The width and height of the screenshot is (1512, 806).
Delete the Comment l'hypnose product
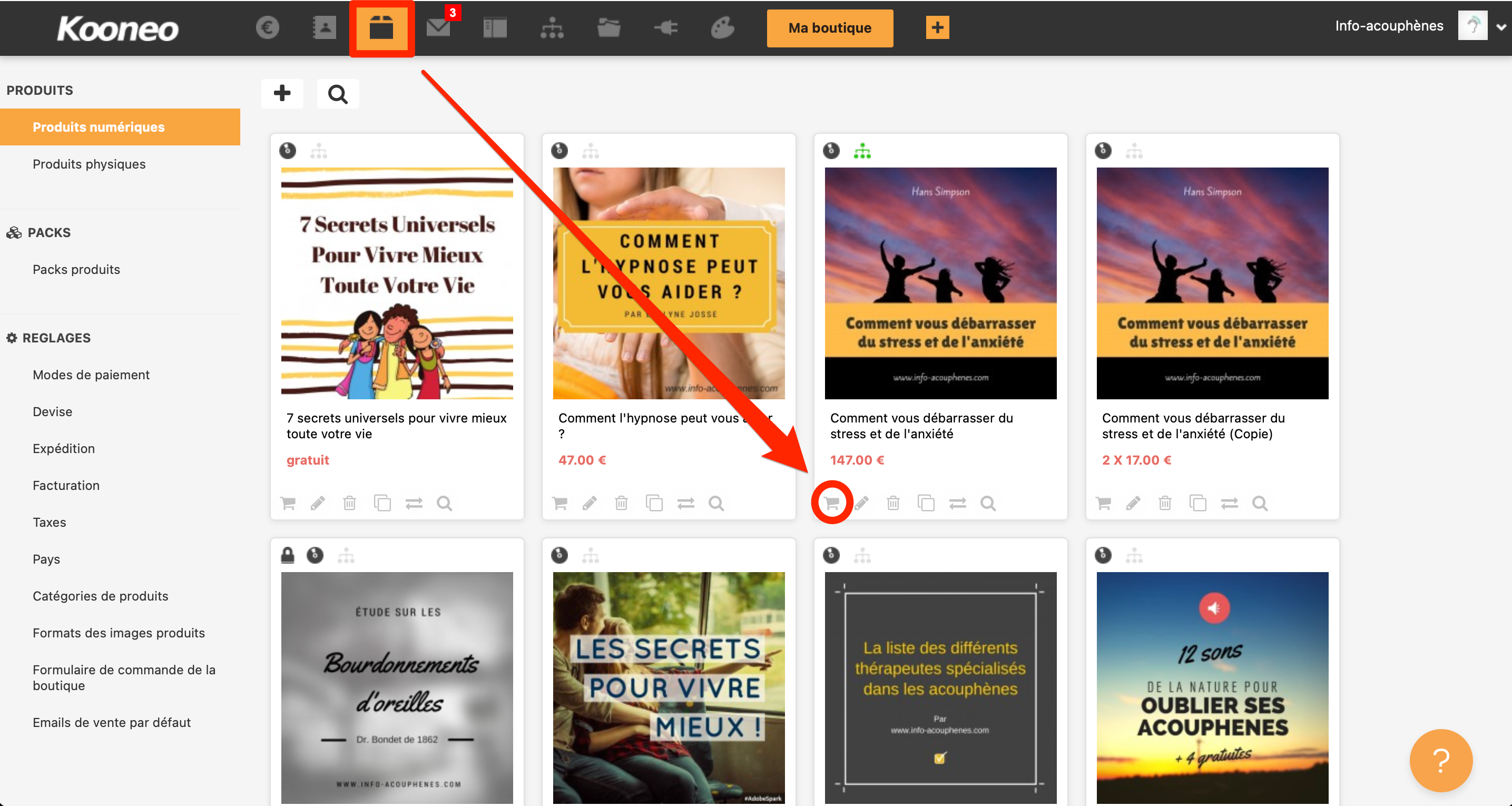[621, 503]
